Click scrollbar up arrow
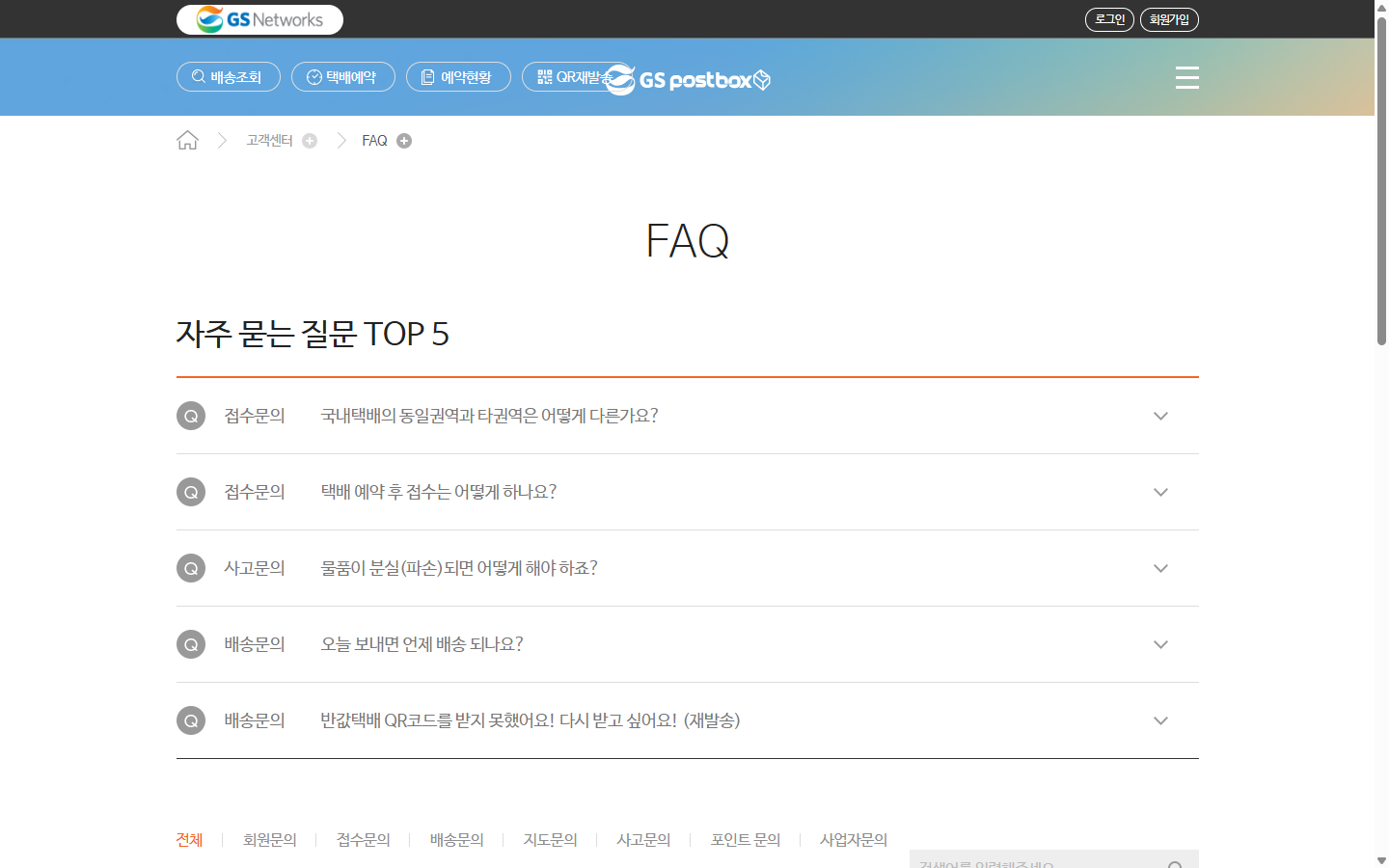 [1381, 7]
